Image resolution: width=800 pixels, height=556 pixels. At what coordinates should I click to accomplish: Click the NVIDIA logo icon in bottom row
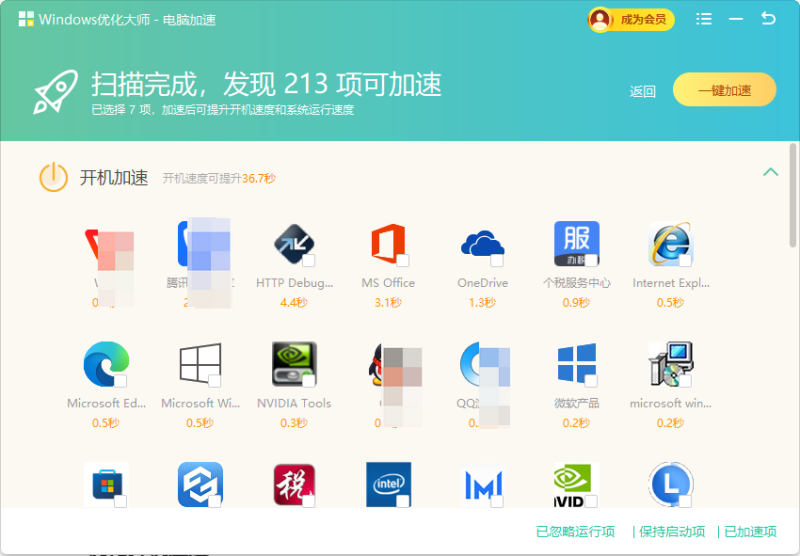tap(577, 484)
